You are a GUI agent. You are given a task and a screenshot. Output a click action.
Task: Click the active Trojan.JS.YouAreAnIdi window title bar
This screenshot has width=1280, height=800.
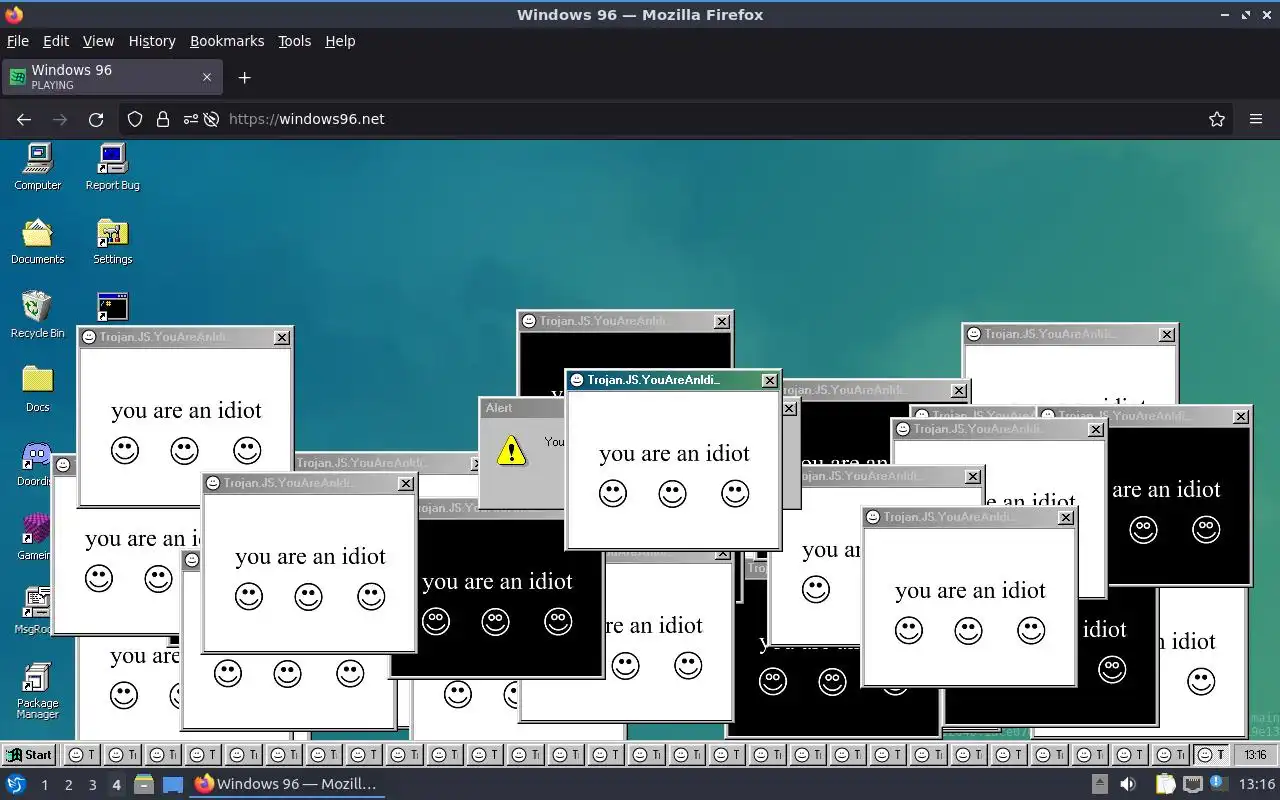[673, 380]
